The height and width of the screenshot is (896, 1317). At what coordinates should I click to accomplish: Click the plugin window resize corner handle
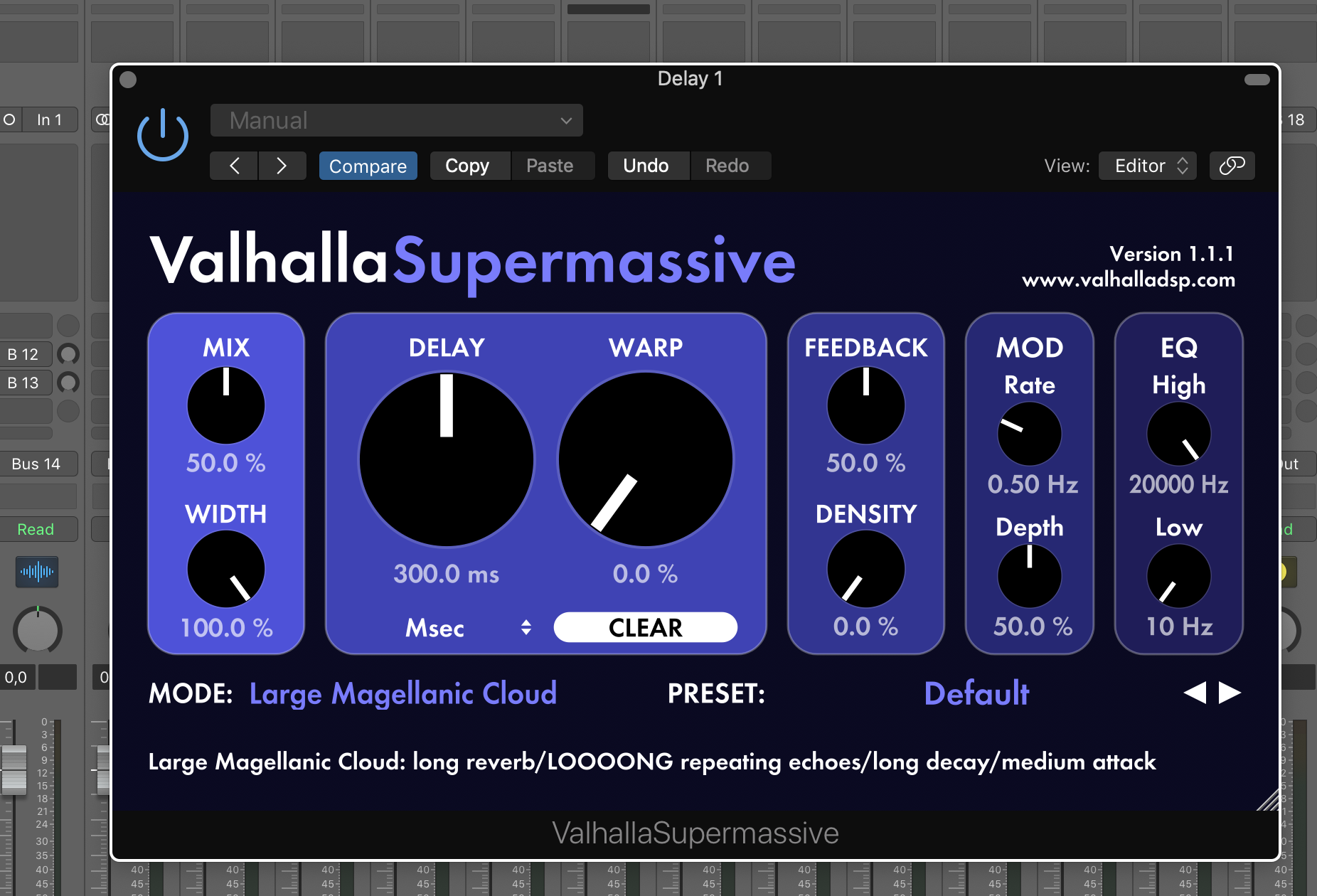tap(1269, 801)
